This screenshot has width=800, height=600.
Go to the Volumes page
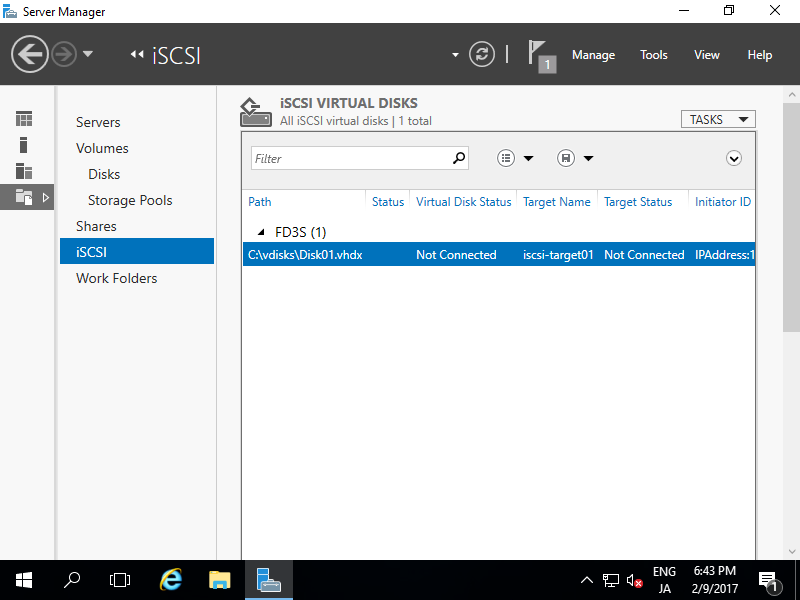[x=102, y=148]
